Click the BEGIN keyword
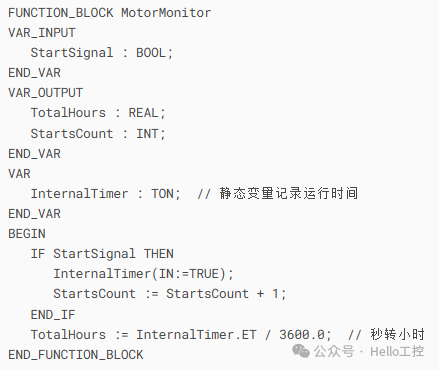 [27, 234]
